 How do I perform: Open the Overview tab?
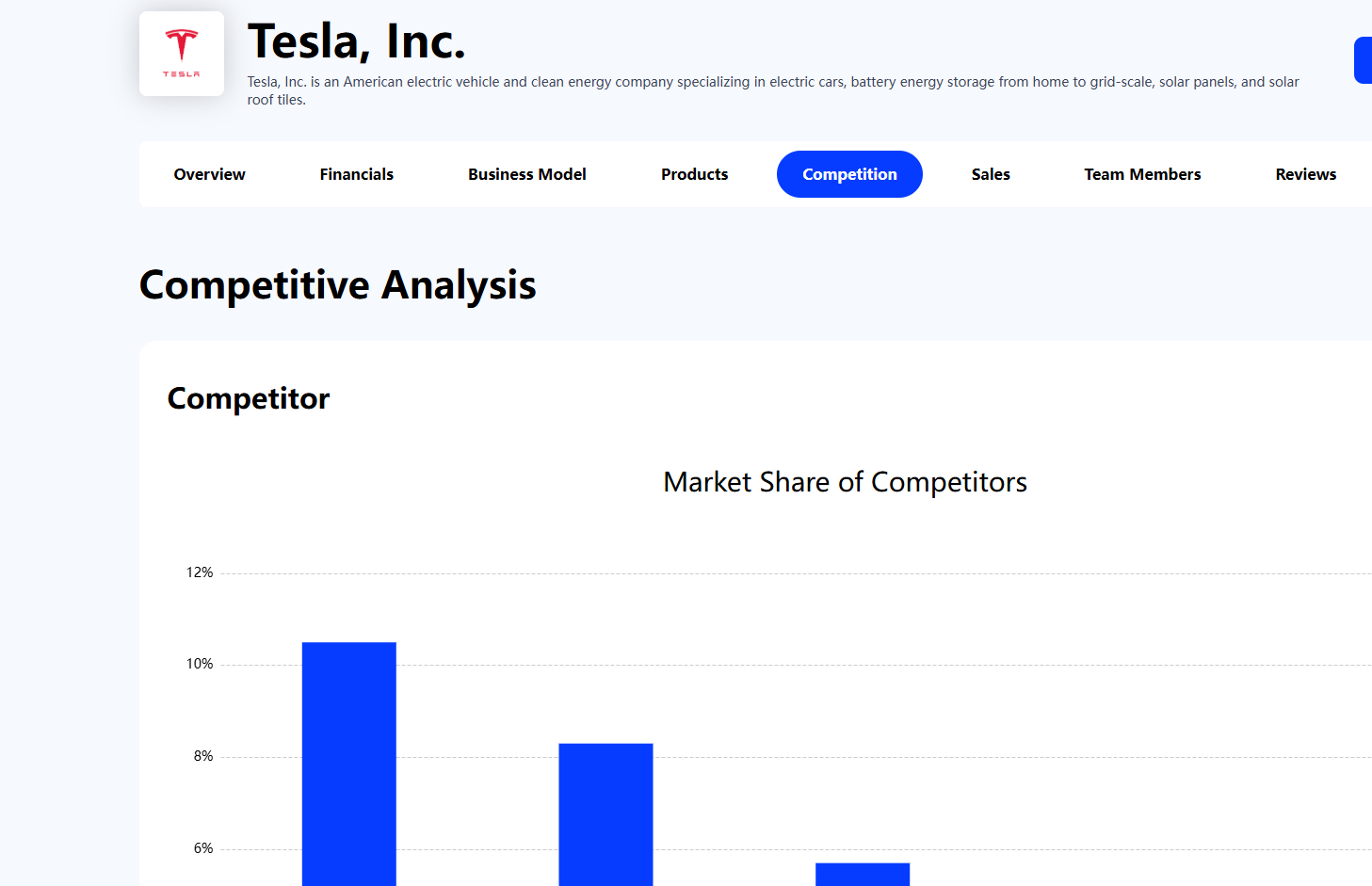(209, 174)
